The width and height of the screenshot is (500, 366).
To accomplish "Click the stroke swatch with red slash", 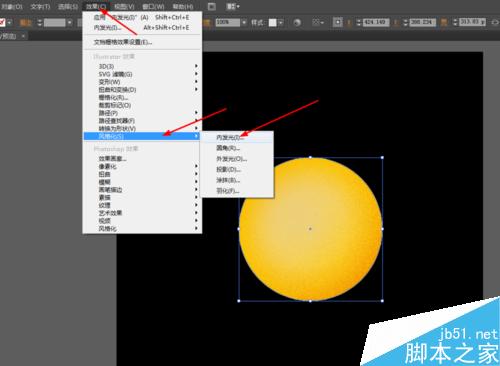I will 2,23.
